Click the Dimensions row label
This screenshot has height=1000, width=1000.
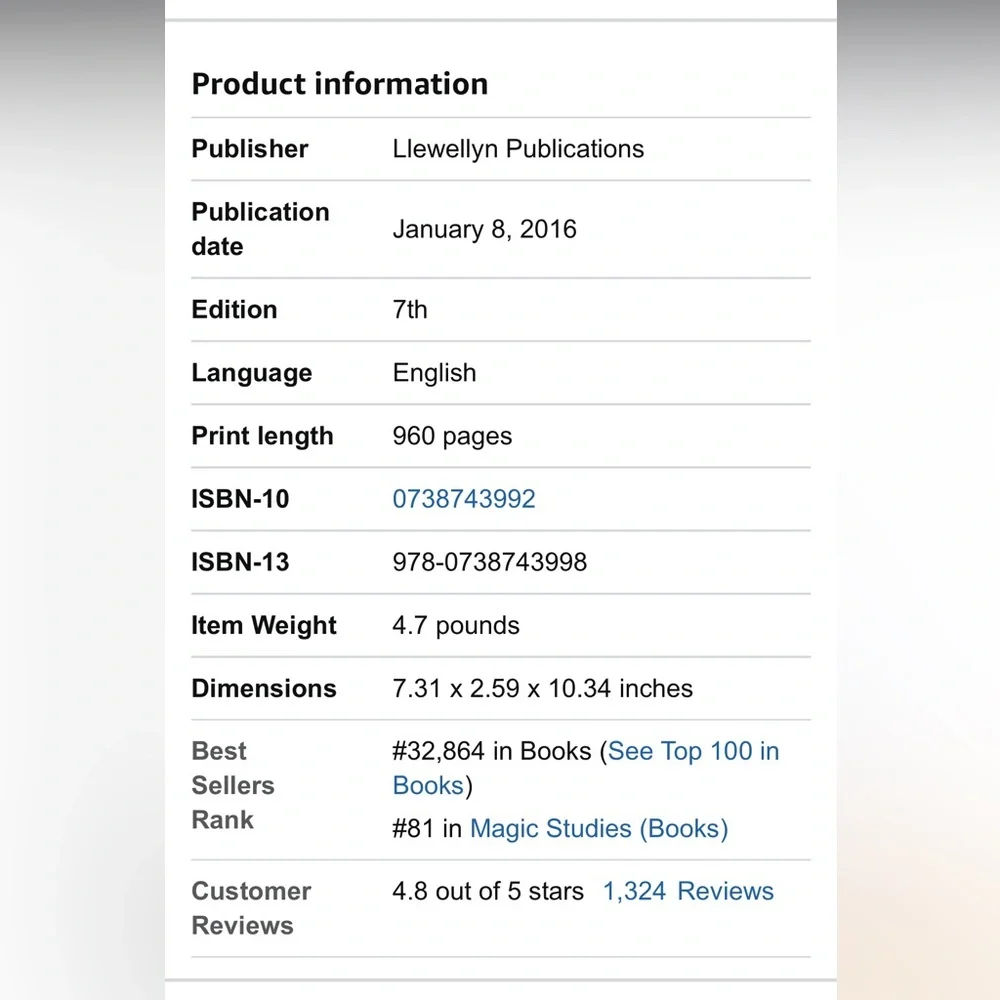pyautogui.click(x=264, y=689)
